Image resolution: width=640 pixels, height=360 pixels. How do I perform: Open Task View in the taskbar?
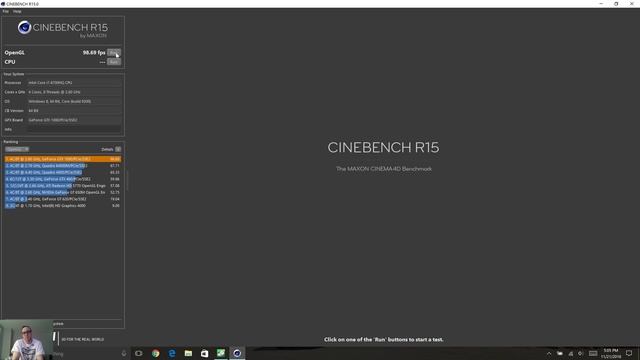[139, 353]
